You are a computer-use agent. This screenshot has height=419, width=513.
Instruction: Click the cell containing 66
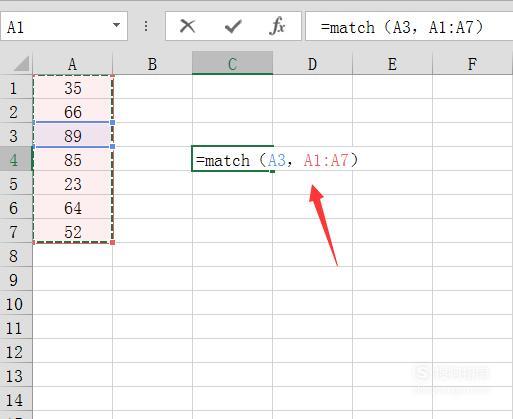click(73, 112)
